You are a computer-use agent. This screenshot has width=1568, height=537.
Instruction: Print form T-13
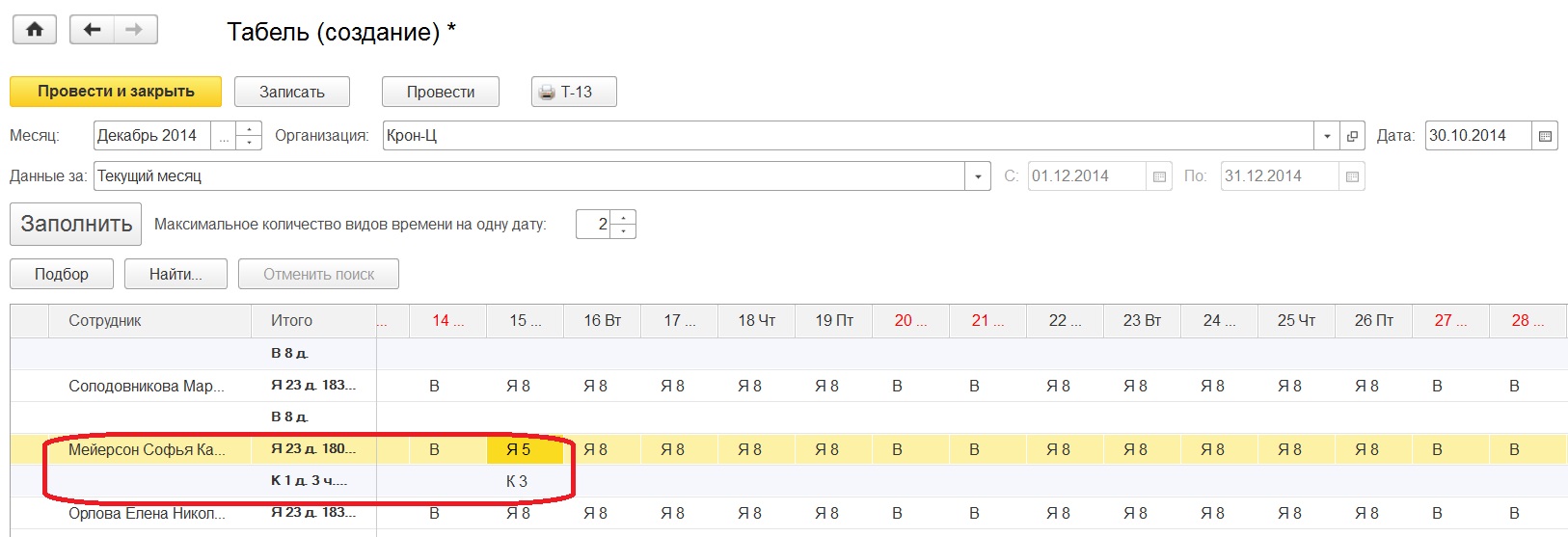tap(574, 92)
